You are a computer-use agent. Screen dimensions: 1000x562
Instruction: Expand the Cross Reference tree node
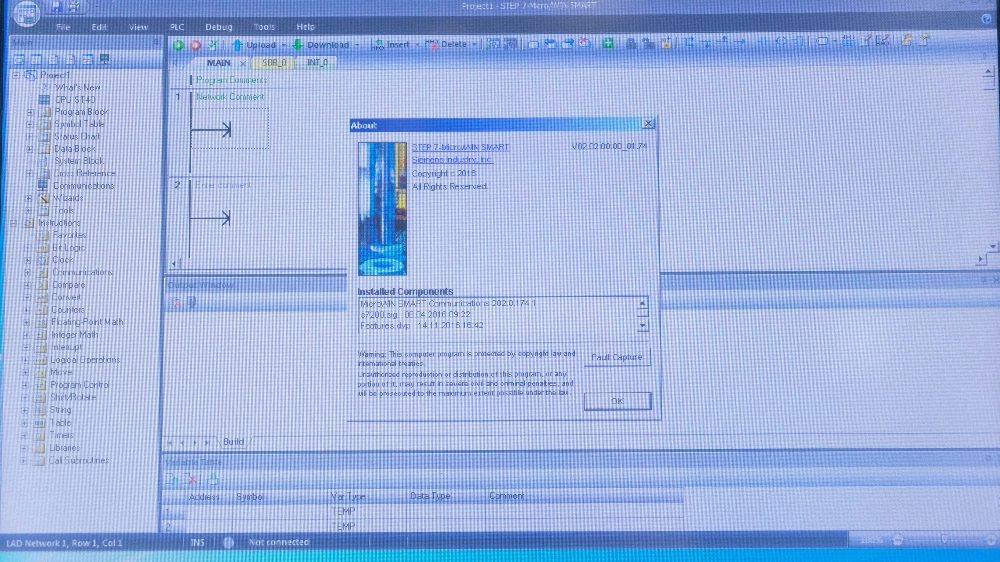[x=29, y=174]
